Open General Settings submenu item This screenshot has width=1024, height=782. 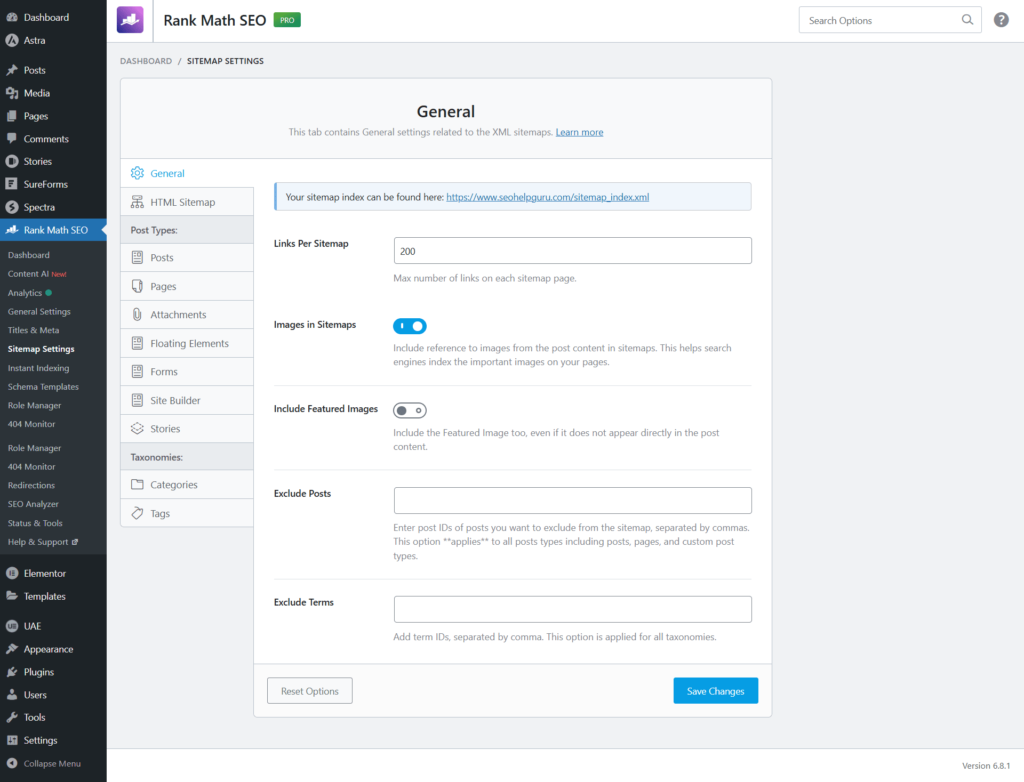tap(39, 312)
